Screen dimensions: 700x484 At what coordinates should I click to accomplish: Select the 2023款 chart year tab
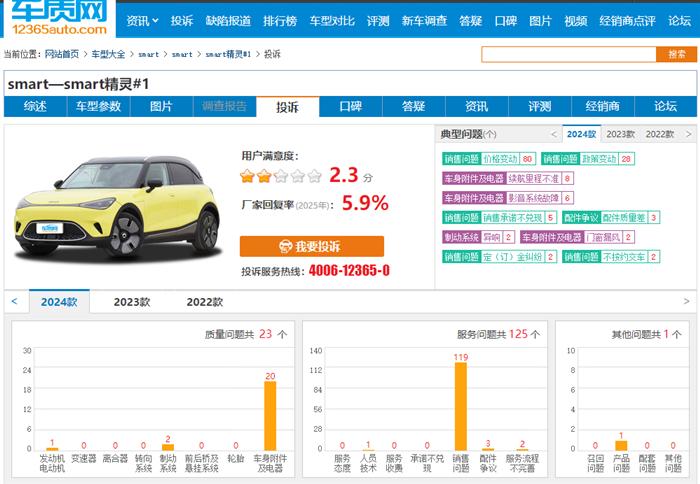132,302
